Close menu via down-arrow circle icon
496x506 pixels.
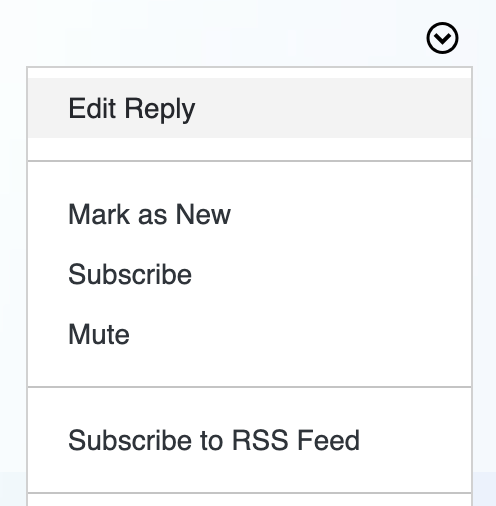point(442,38)
